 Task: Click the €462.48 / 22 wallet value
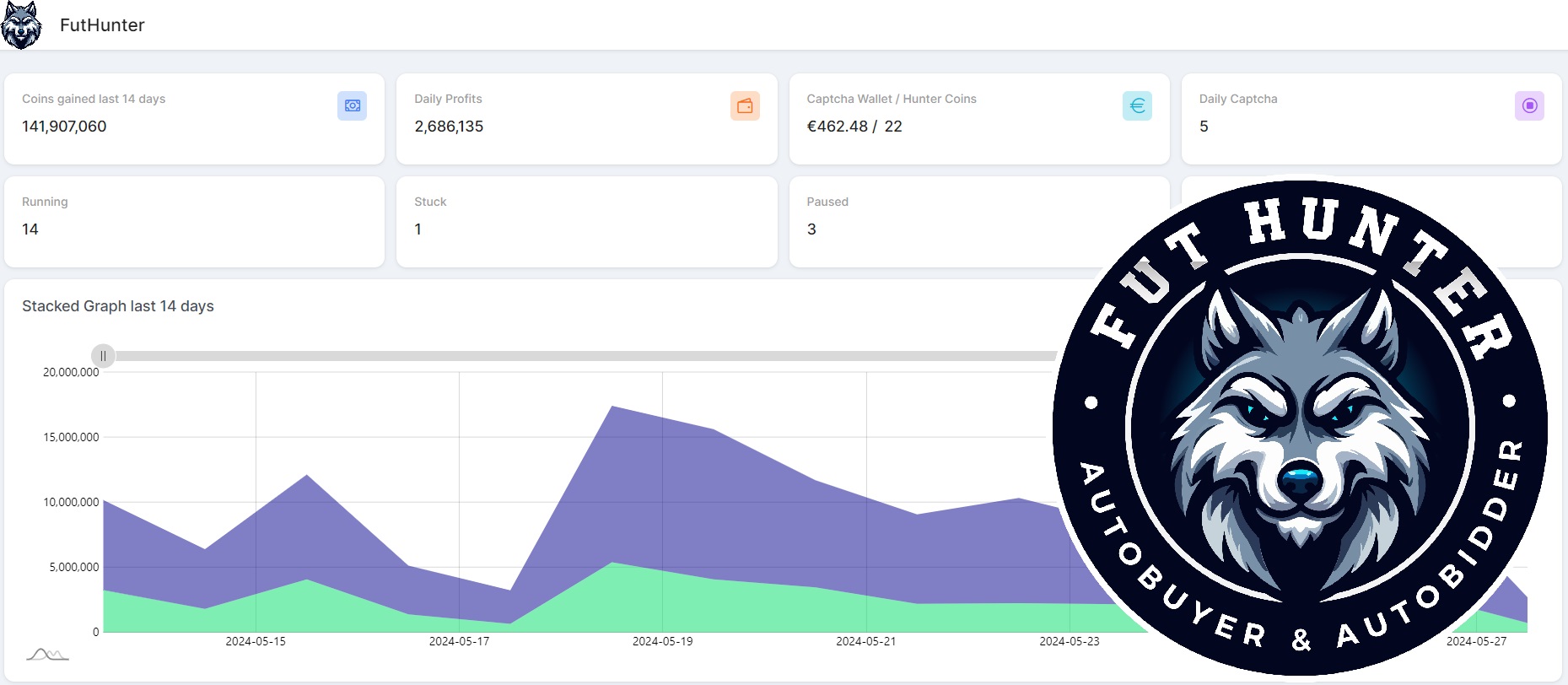tap(854, 127)
